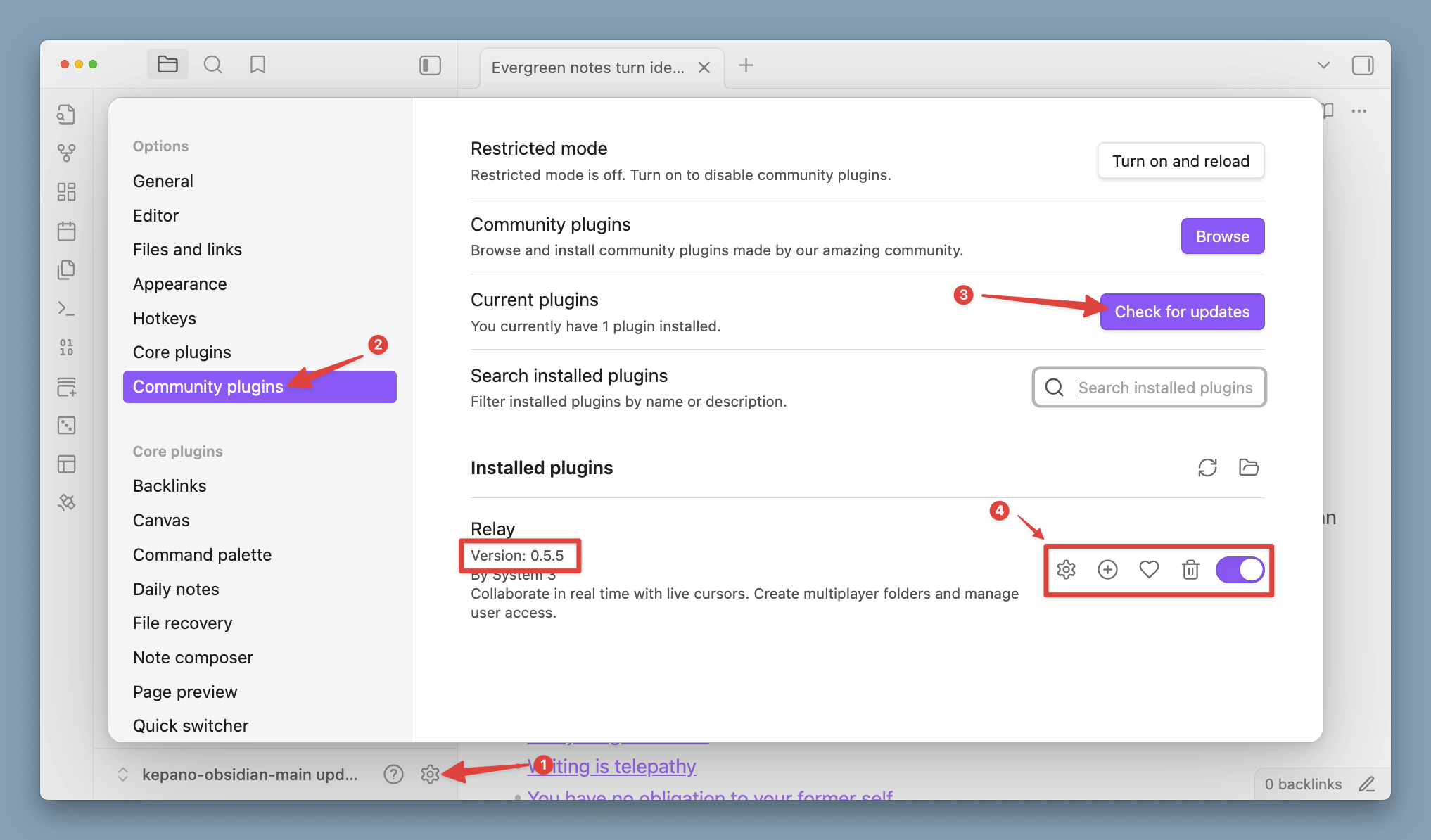Open Relay plugin options gear icon
The width and height of the screenshot is (1431, 840).
click(x=1066, y=570)
